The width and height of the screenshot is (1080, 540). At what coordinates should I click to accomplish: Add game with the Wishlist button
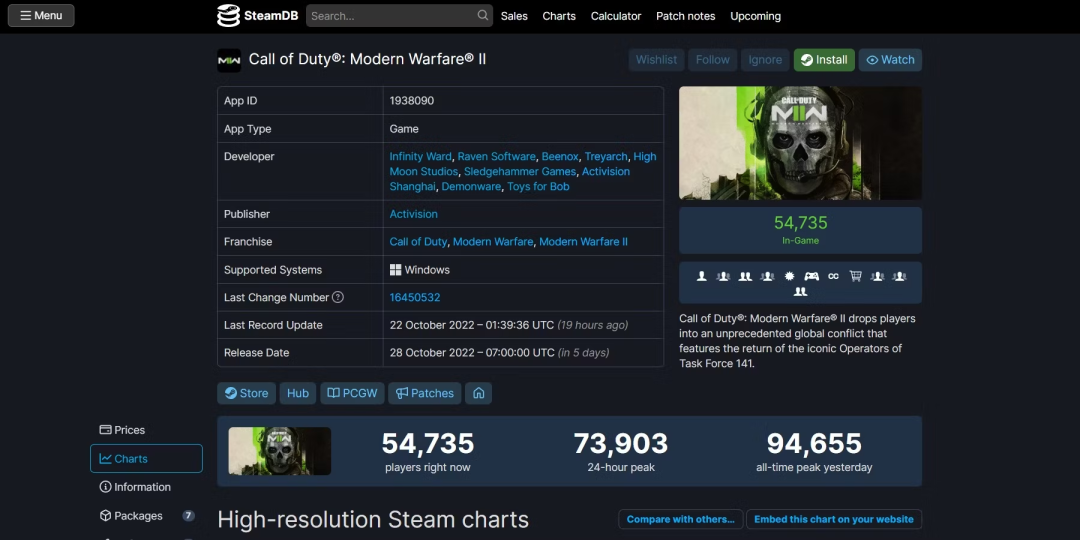[x=656, y=60]
